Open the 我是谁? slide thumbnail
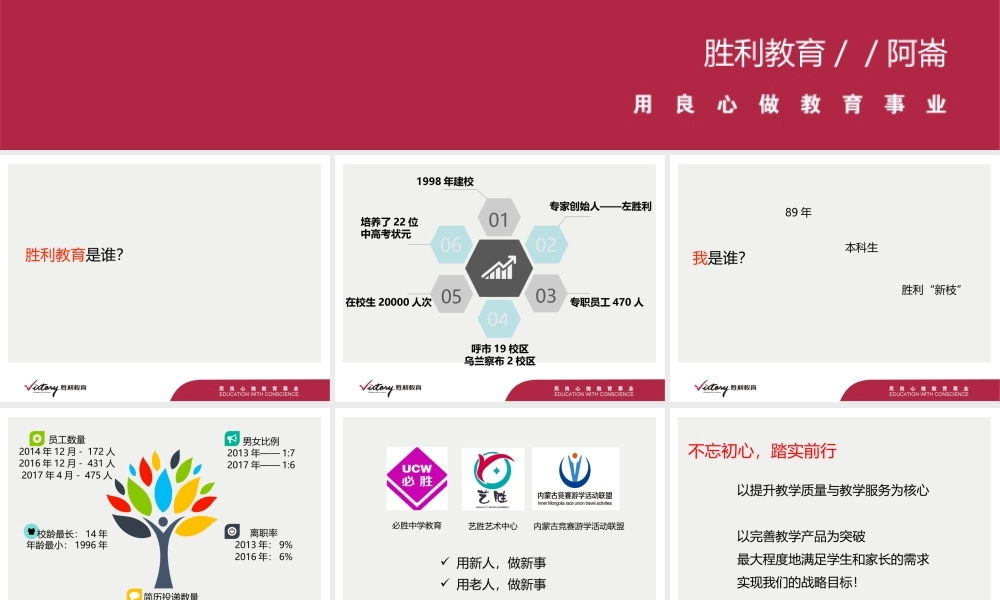1000x600 pixels. [x=834, y=263]
